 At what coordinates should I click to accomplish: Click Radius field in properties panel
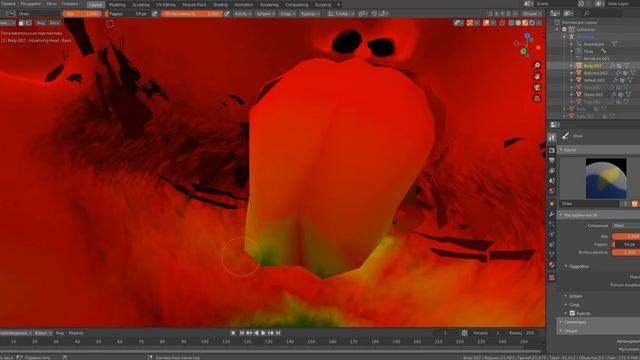pos(626,244)
